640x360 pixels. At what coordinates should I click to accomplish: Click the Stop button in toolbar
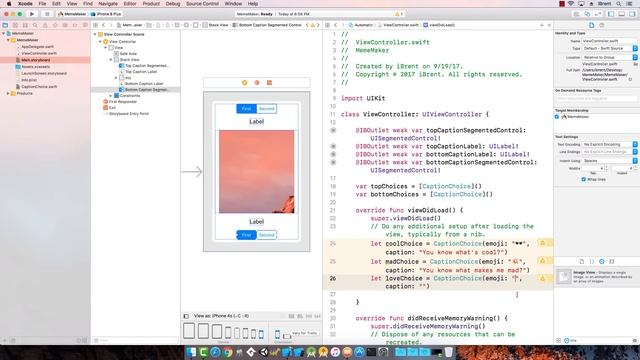tap(47, 14)
